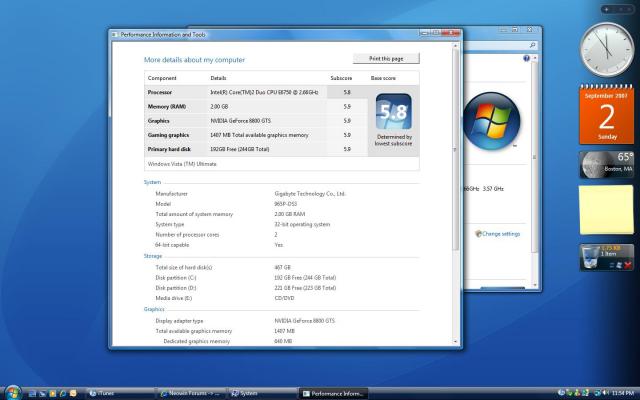
Task: Click Switch between windows quick launch icon
Action: point(42,393)
